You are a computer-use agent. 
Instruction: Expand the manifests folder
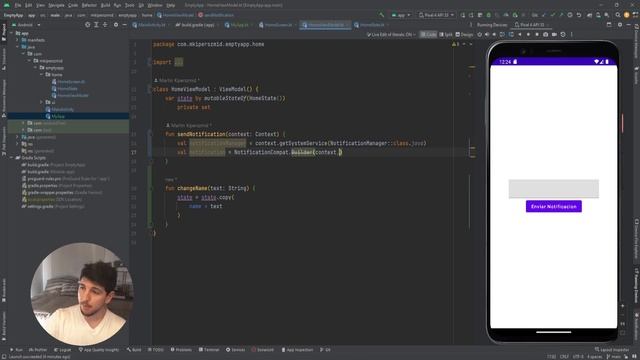18,40
